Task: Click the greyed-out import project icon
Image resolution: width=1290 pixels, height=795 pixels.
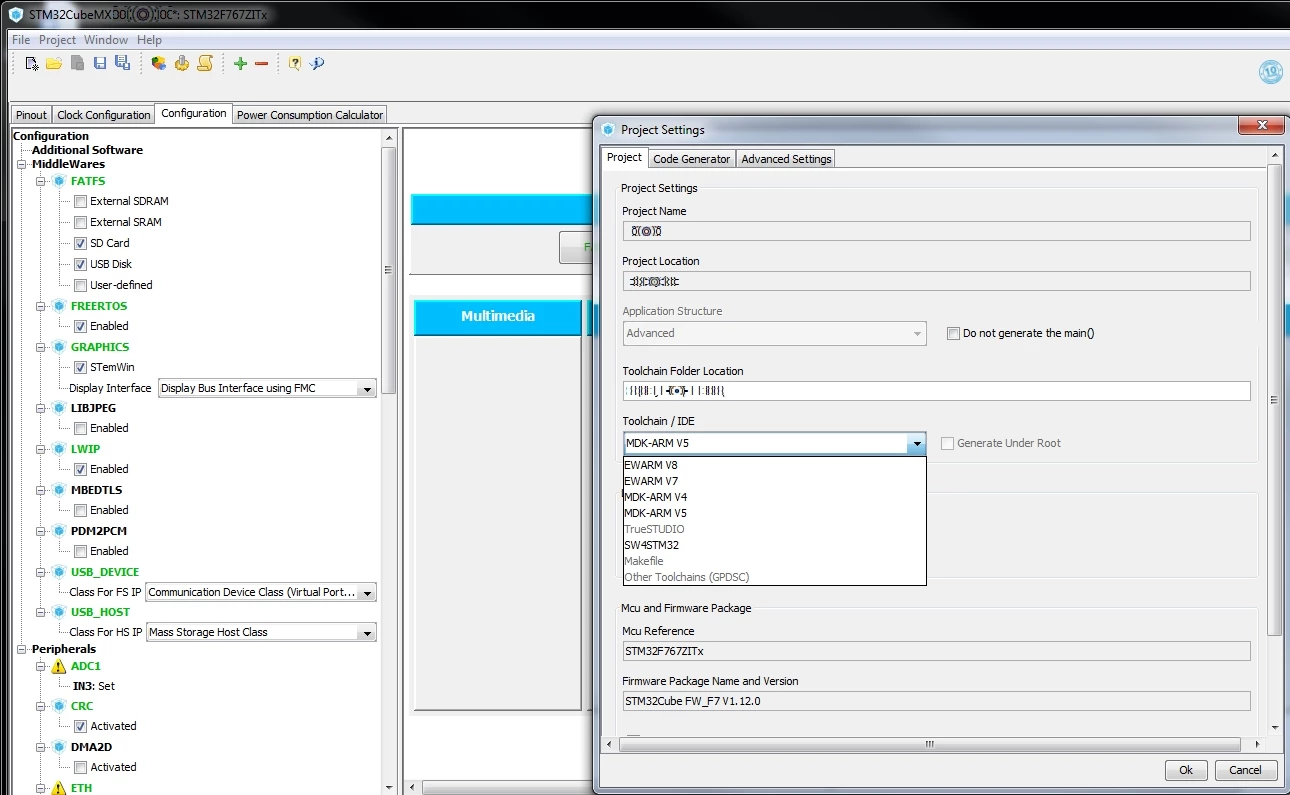Action: [77, 64]
